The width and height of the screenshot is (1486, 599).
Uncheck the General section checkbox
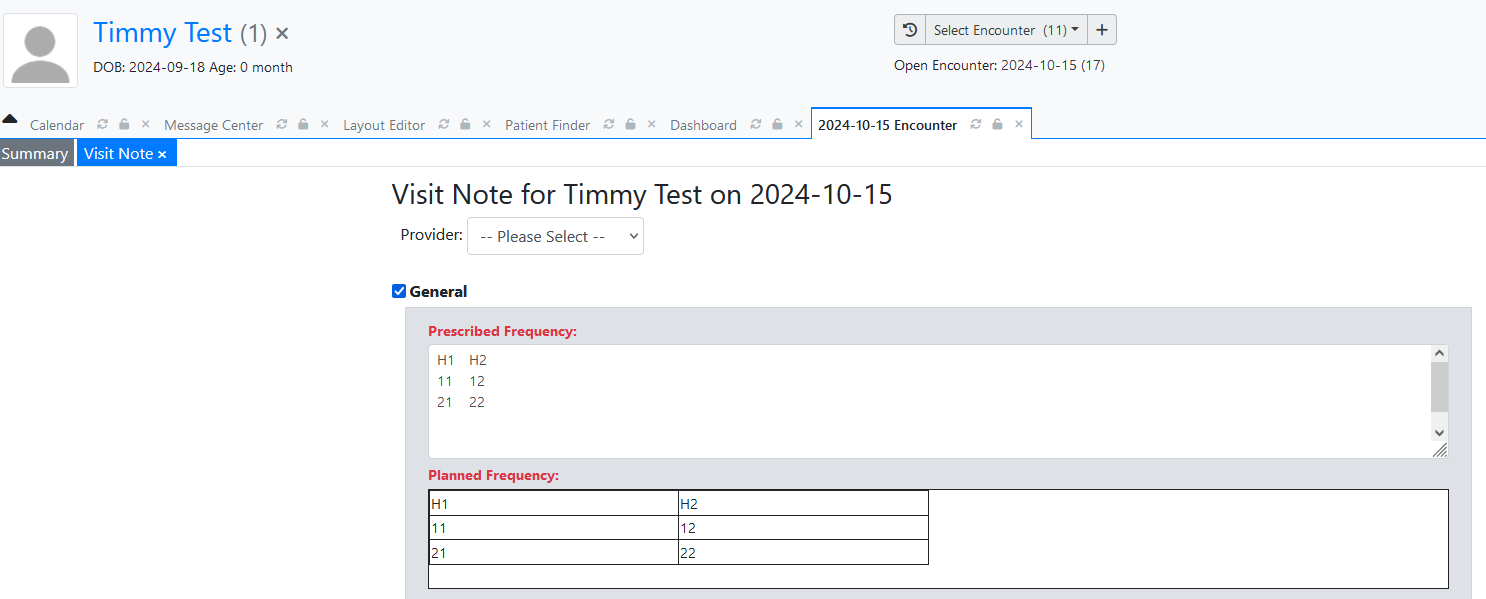(x=399, y=292)
